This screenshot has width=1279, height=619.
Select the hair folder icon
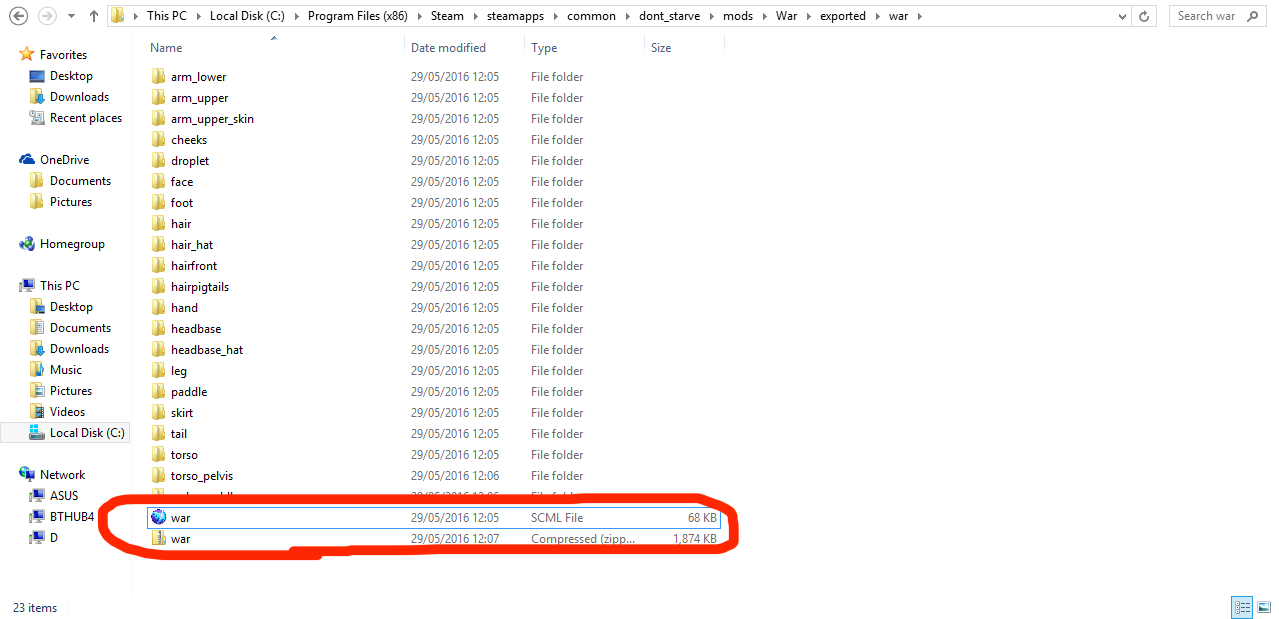click(x=158, y=224)
